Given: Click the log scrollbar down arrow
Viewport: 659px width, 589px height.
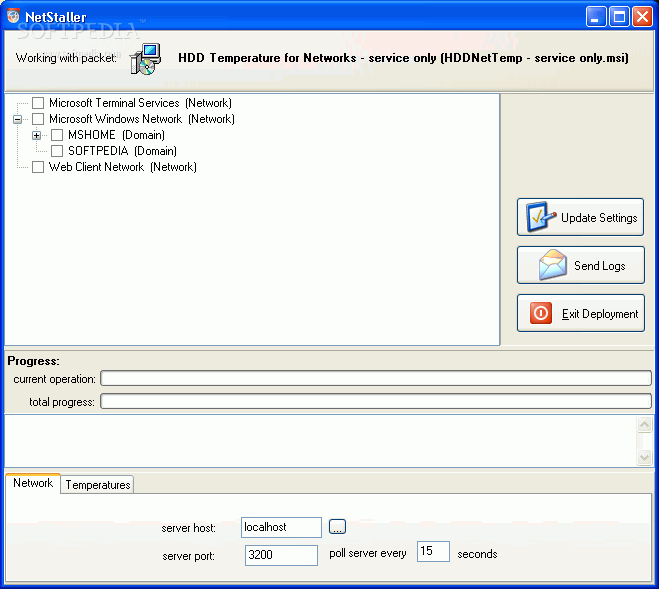Looking at the screenshot, I should point(644,457).
